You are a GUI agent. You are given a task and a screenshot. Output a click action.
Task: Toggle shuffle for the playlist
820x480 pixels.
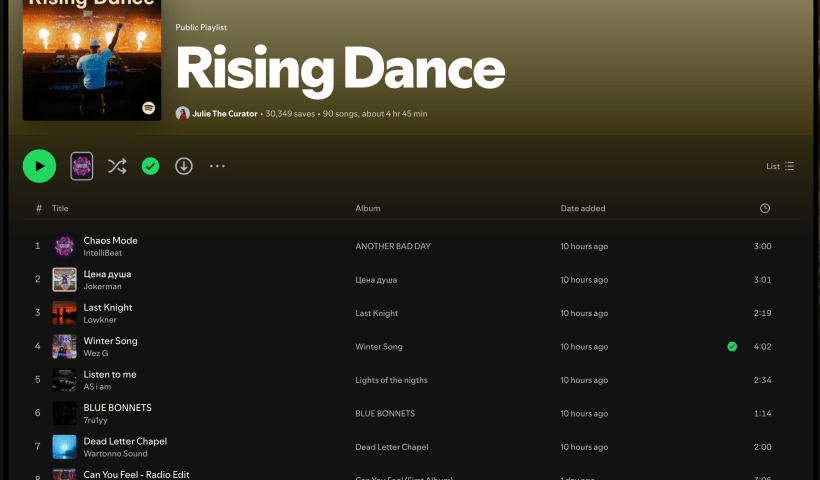[117, 166]
